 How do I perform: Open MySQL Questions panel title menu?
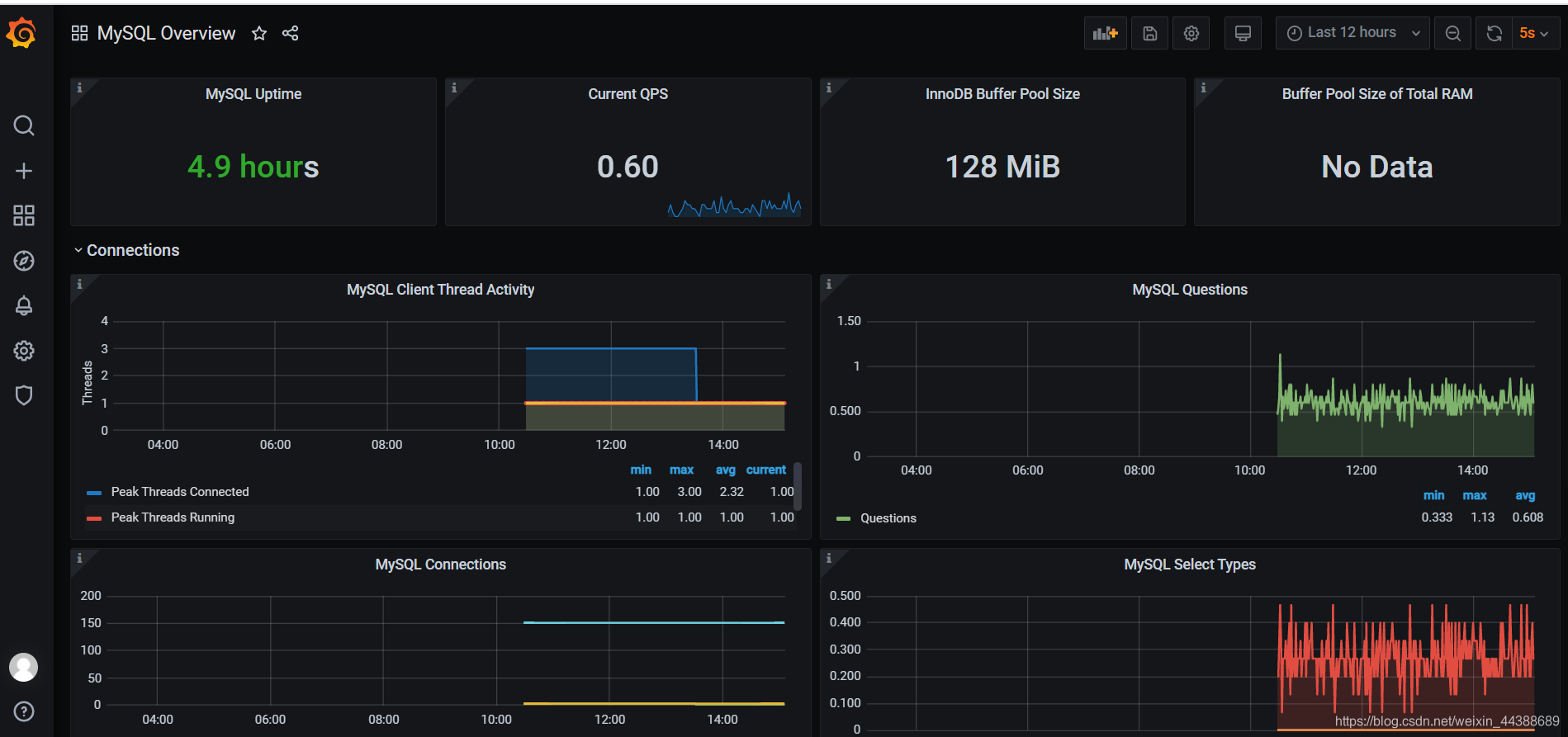[x=1190, y=290]
